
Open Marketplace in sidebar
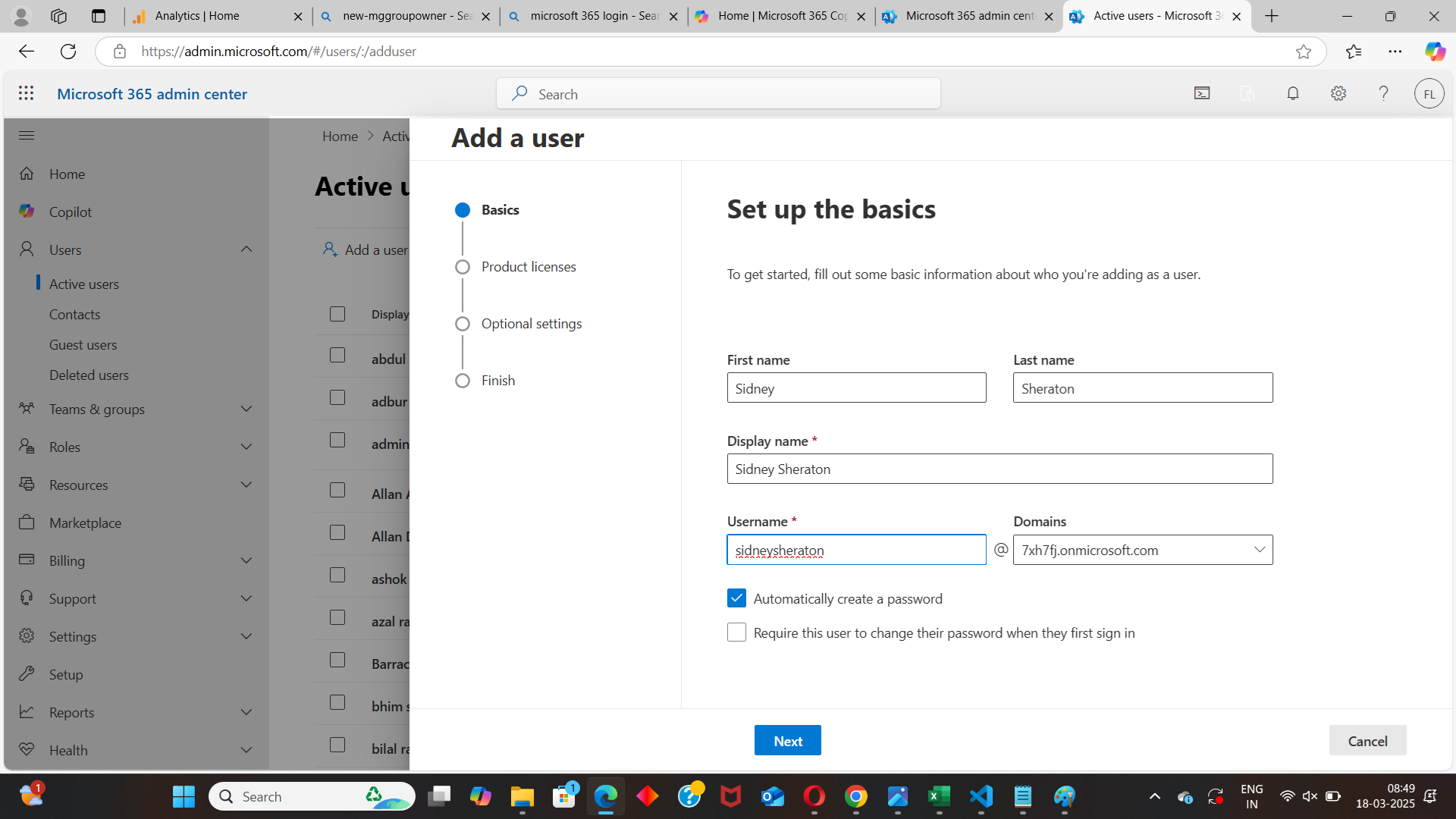85,522
